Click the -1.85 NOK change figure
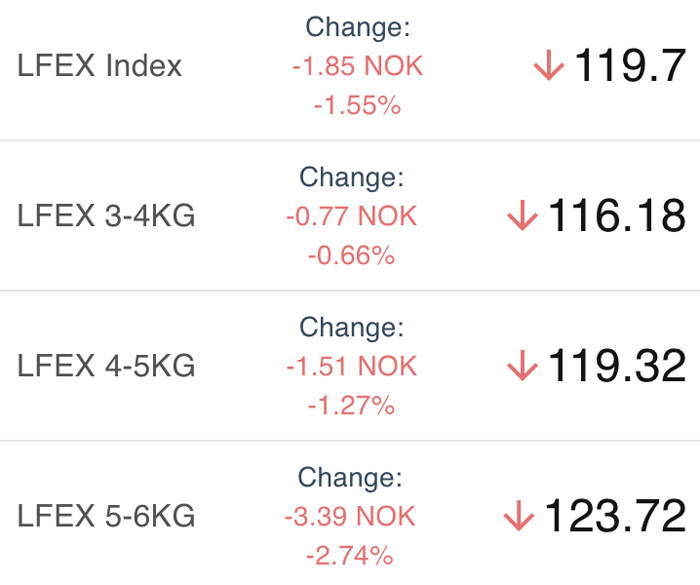Image resolution: width=700 pixels, height=585 pixels. (x=358, y=66)
